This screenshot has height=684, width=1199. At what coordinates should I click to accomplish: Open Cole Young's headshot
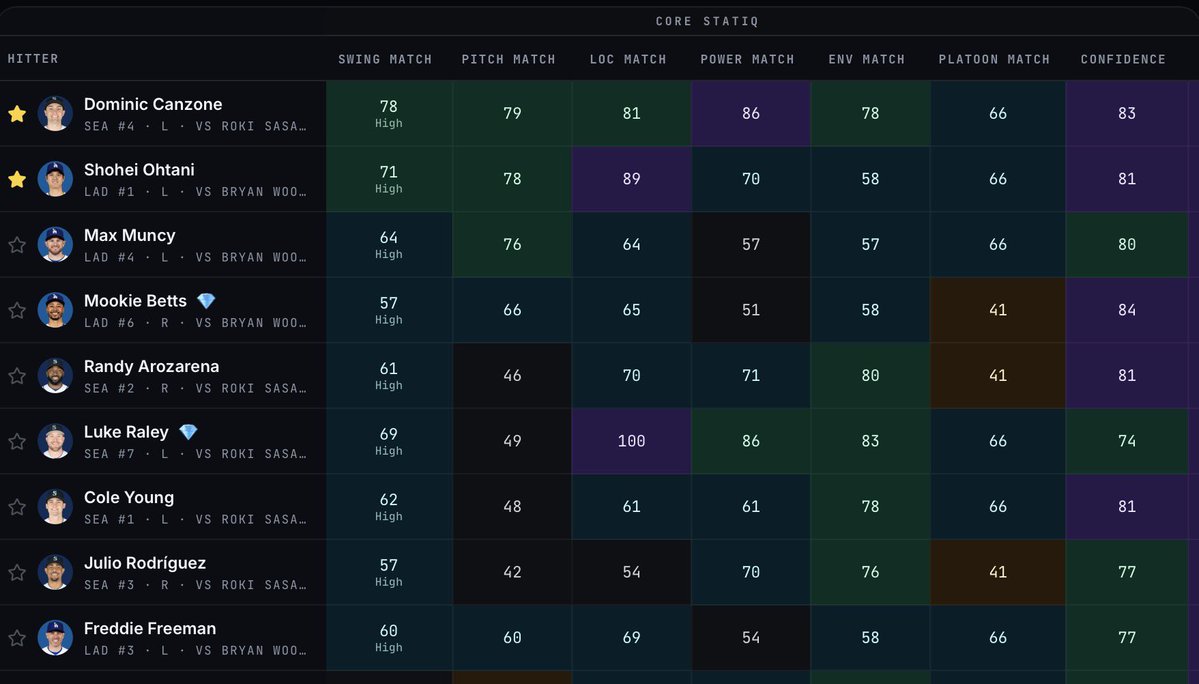click(x=55, y=507)
